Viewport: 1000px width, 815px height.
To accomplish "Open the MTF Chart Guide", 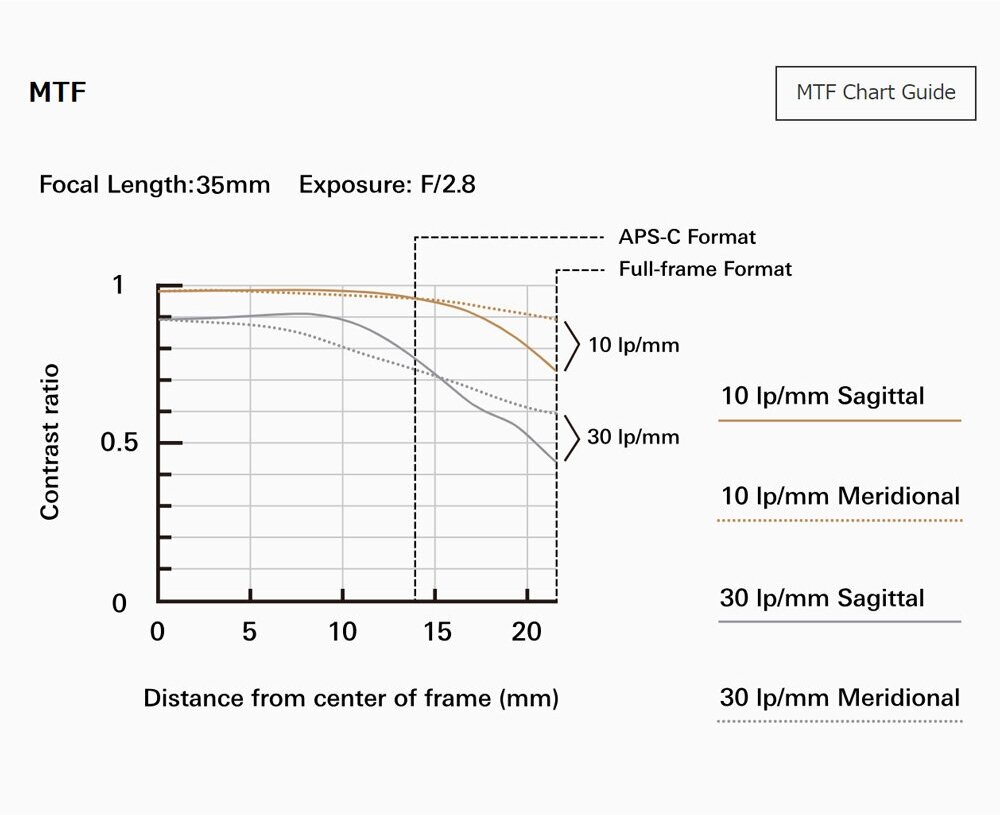I will [x=875, y=93].
